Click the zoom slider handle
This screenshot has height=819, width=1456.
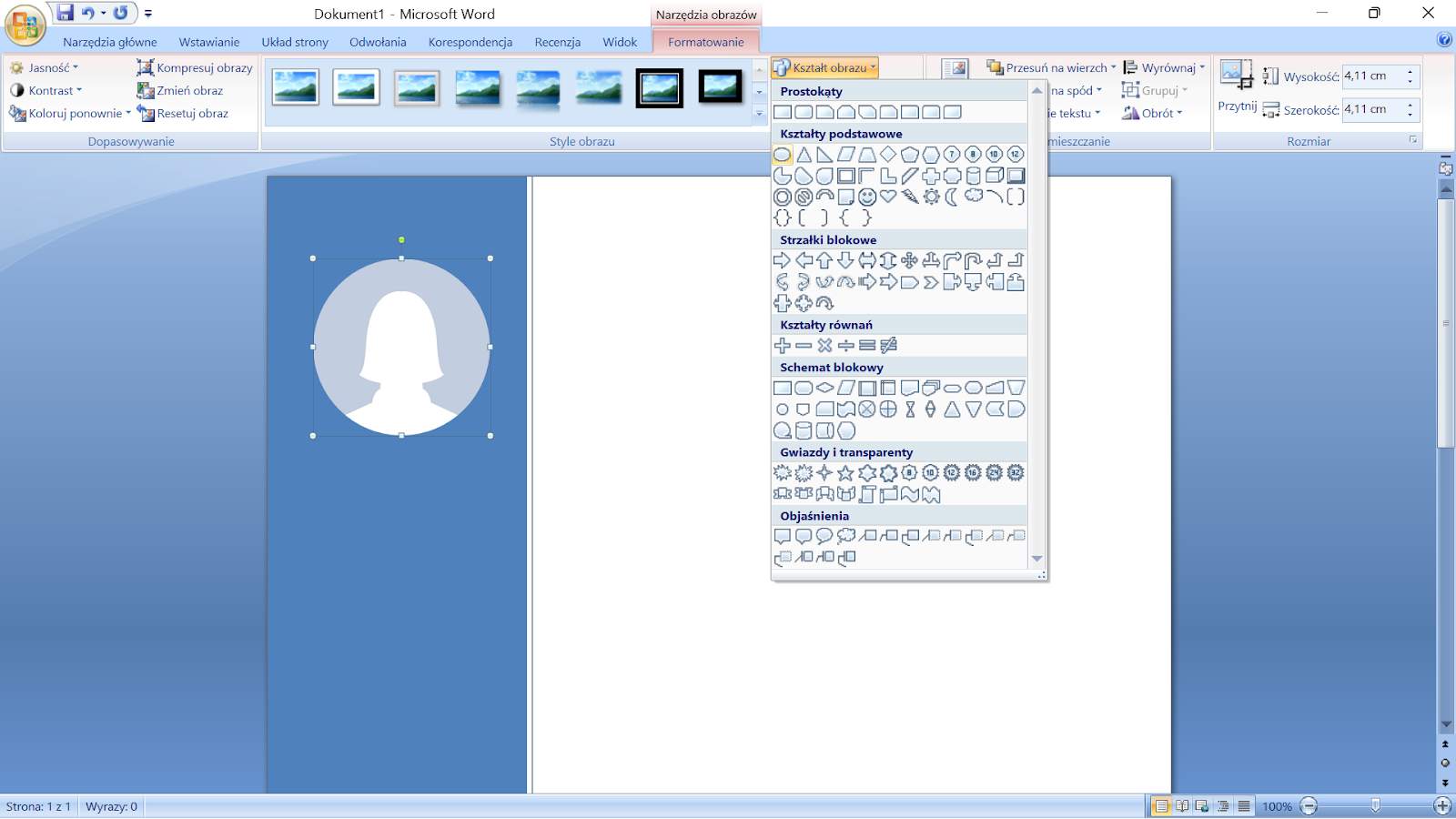coord(1375,806)
